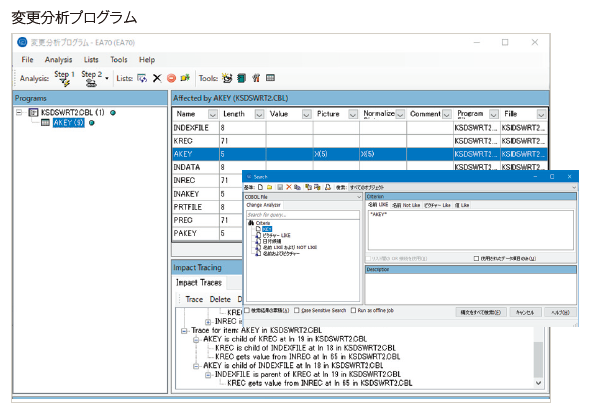The width and height of the screenshot is (601, 420).
Task: Open the Length column filter dropdown
Action: click(259, 114)
